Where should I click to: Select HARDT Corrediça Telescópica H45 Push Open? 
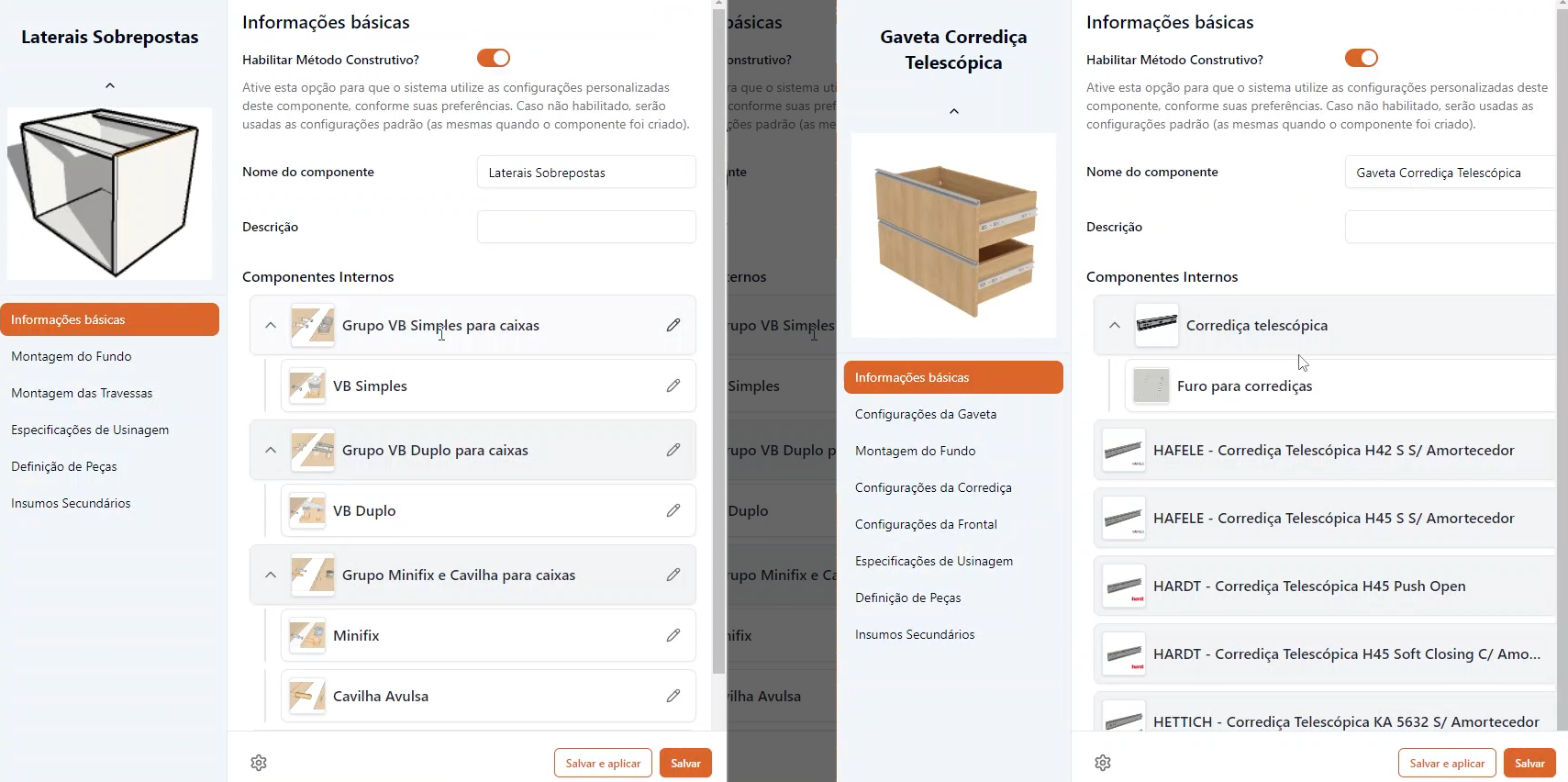pos(1308,586)
